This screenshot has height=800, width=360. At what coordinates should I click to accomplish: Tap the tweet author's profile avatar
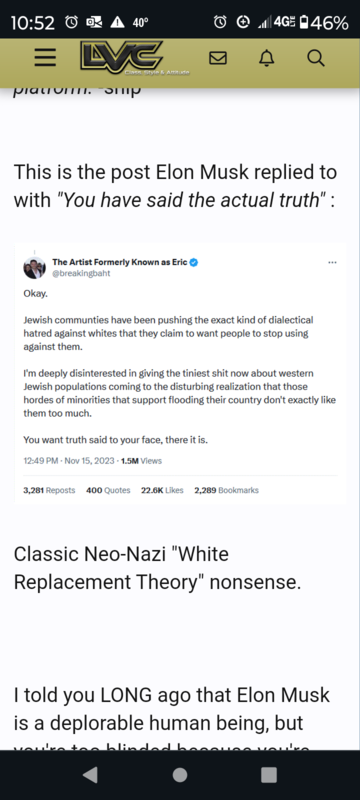(x=35, y=267)
